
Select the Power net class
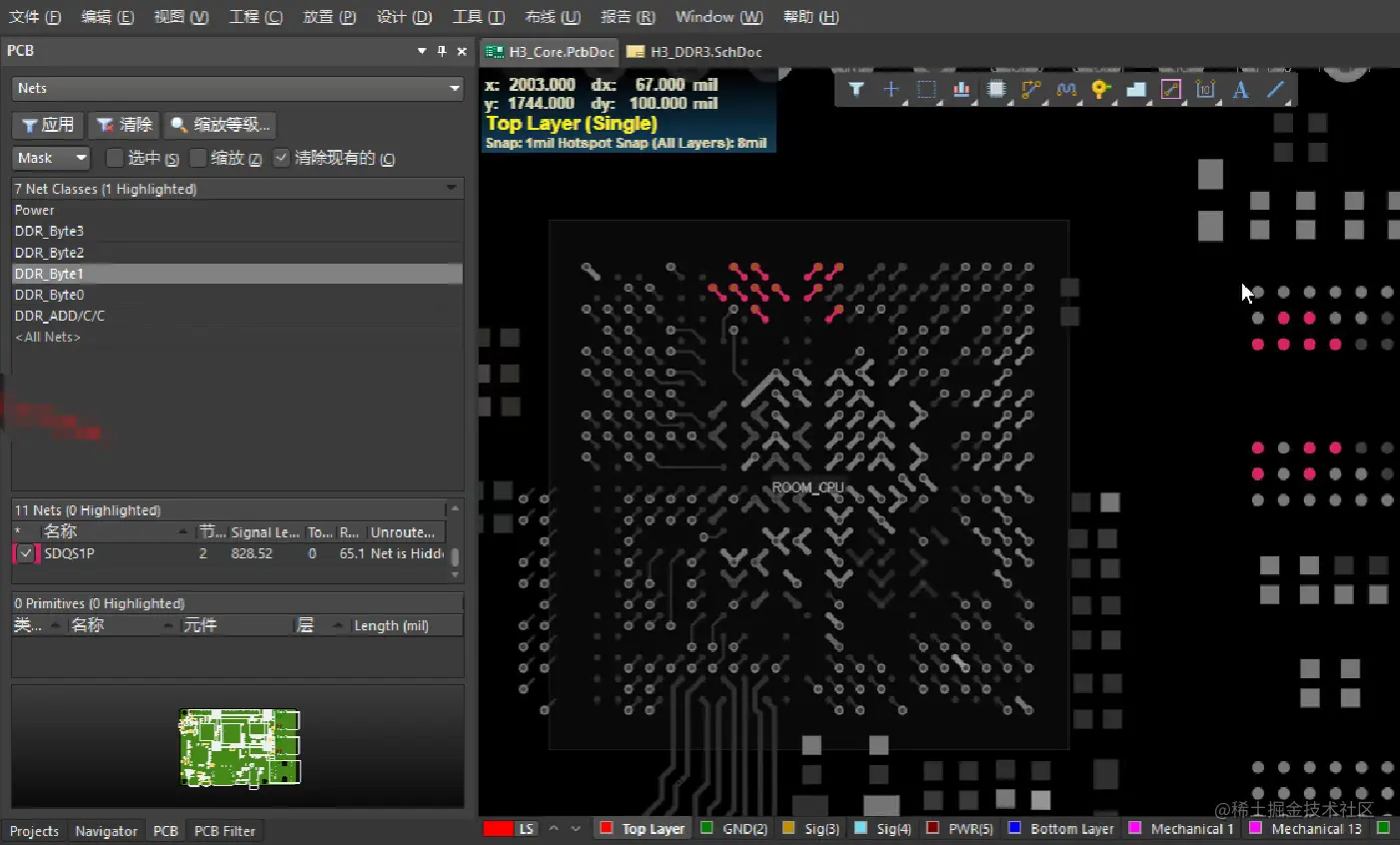point(237,210)
